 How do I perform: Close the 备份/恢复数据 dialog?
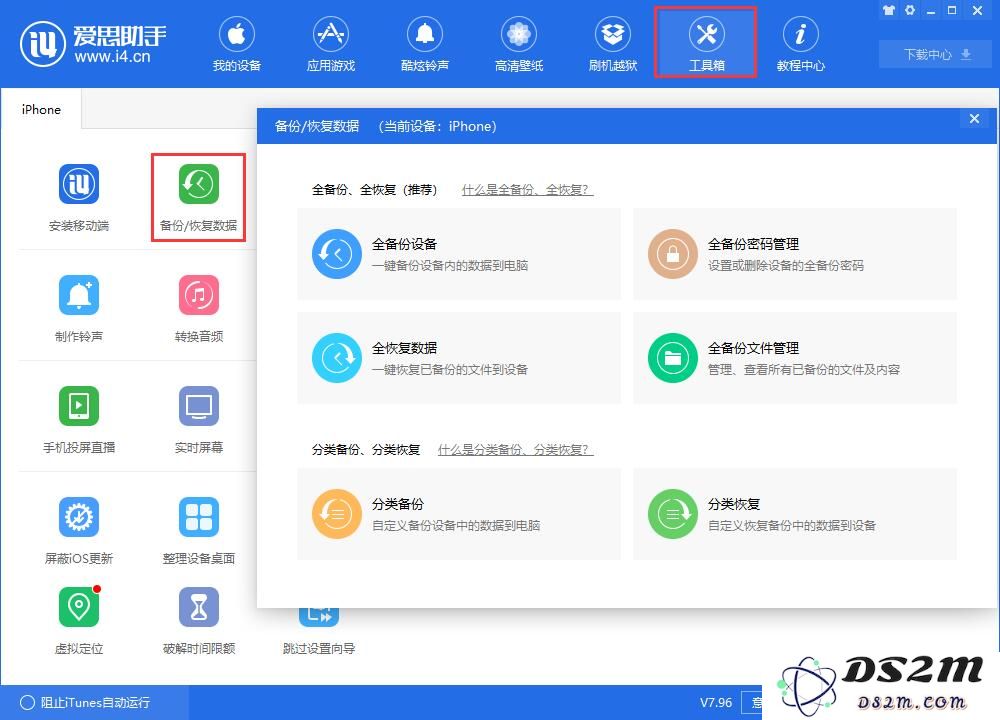[x=974, y=119]
